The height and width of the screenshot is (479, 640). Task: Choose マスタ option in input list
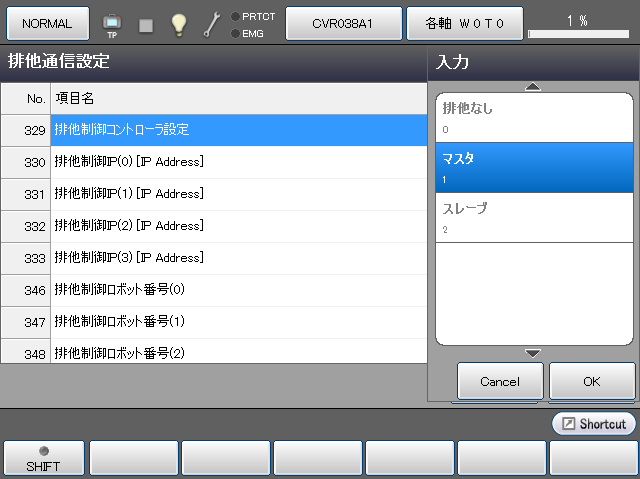point(534,167)
